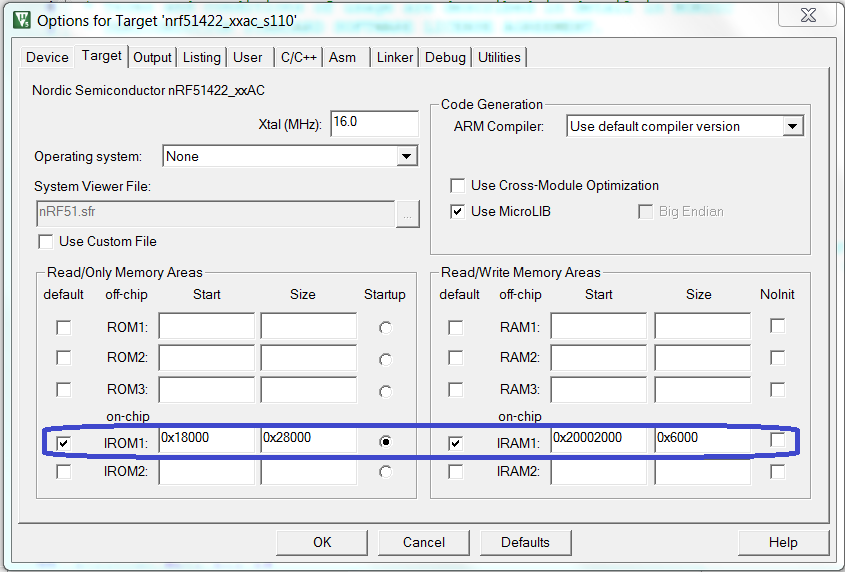Click the IROM2 Start field
845x572 pixels.
pyautogui.click(x=206, y=472)
